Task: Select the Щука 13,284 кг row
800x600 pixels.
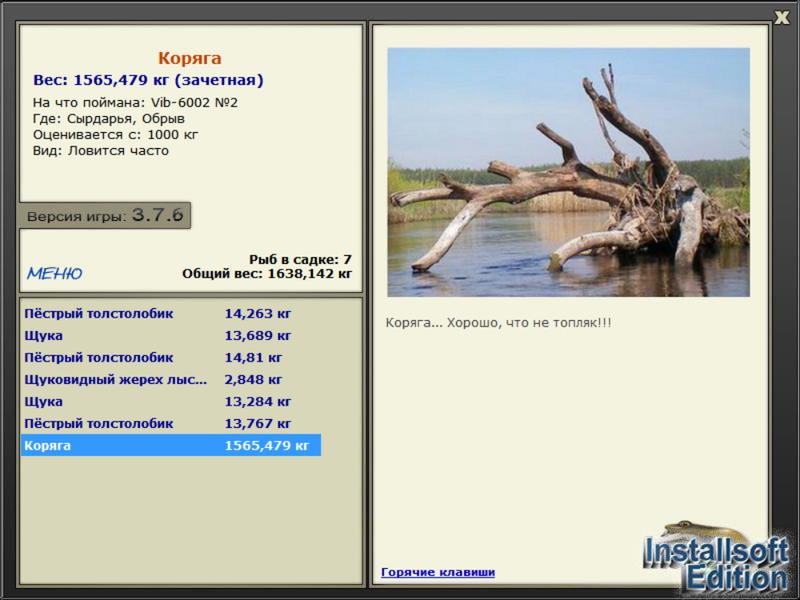Action: [171, 401]
